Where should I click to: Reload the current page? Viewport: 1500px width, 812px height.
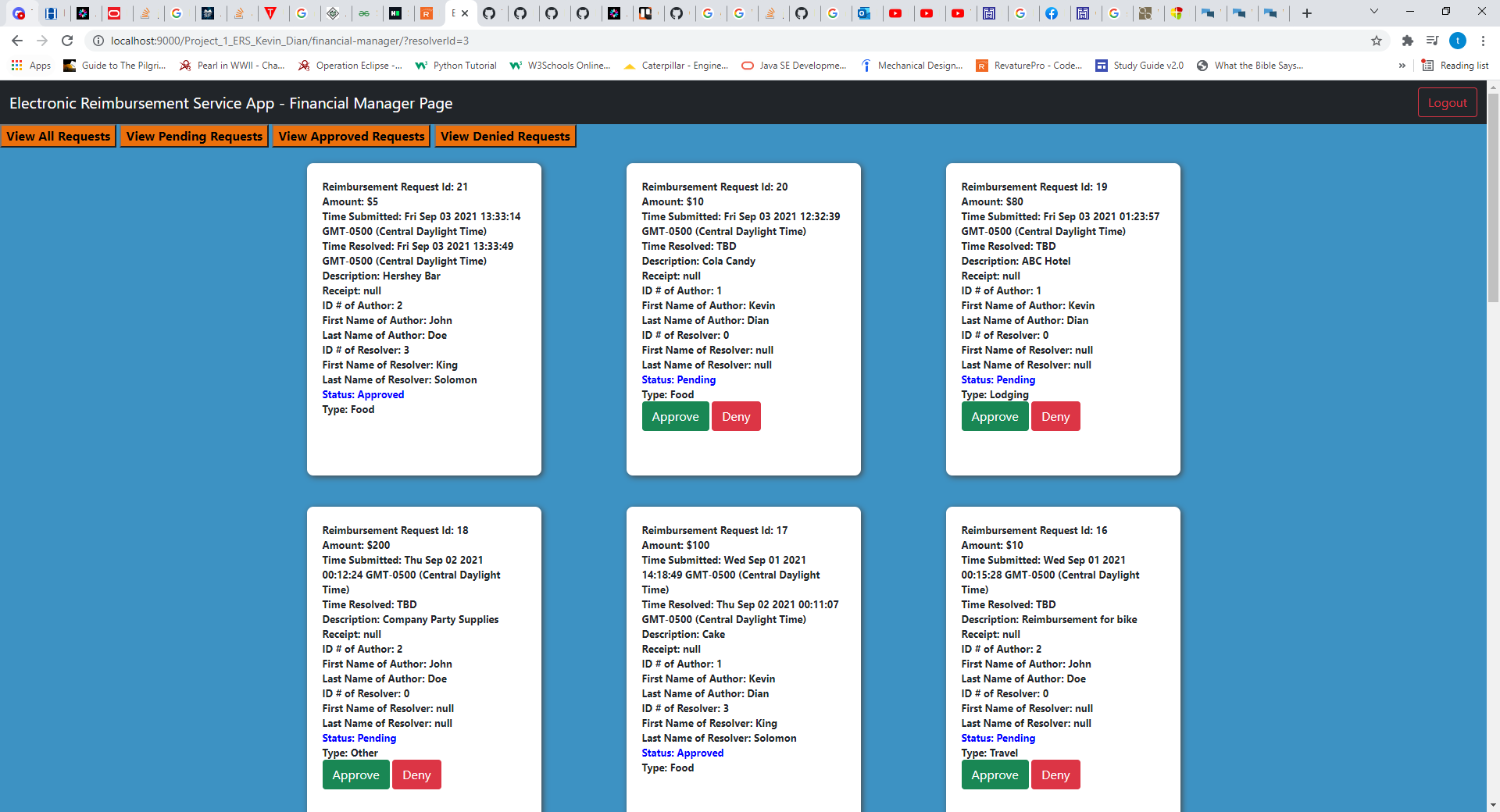point(67,41)
